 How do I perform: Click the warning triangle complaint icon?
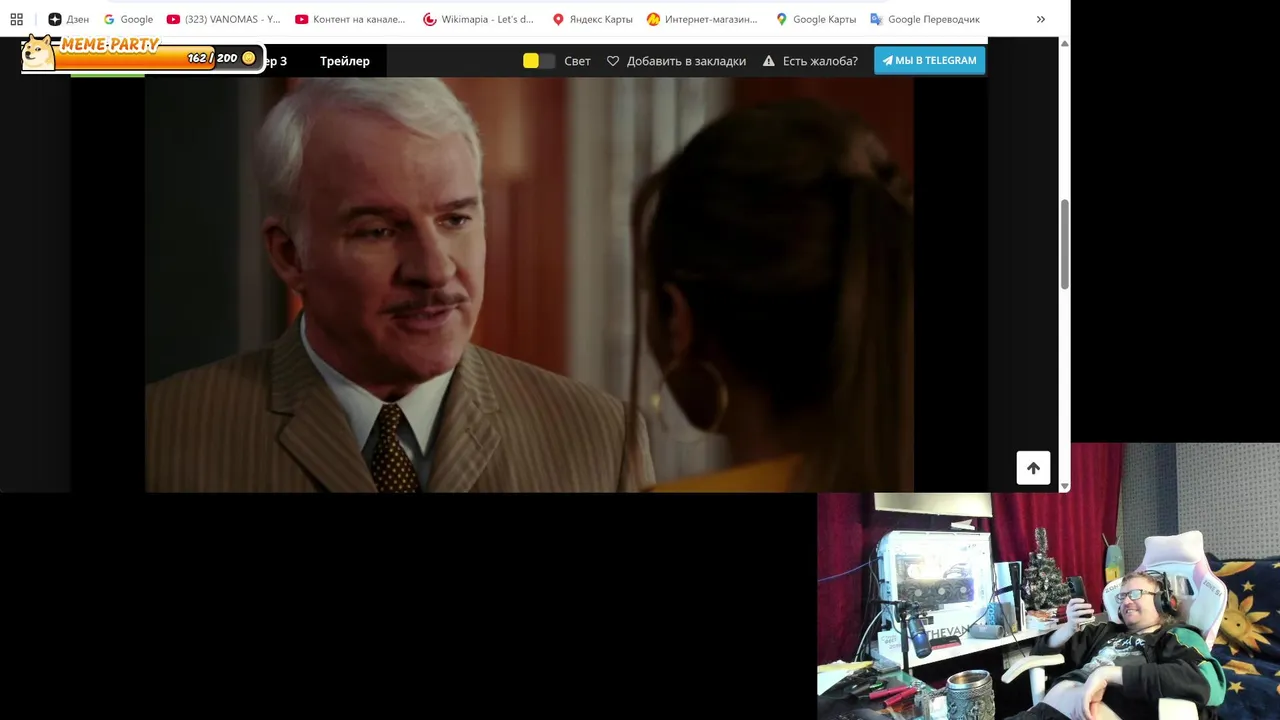pos(769,61)
